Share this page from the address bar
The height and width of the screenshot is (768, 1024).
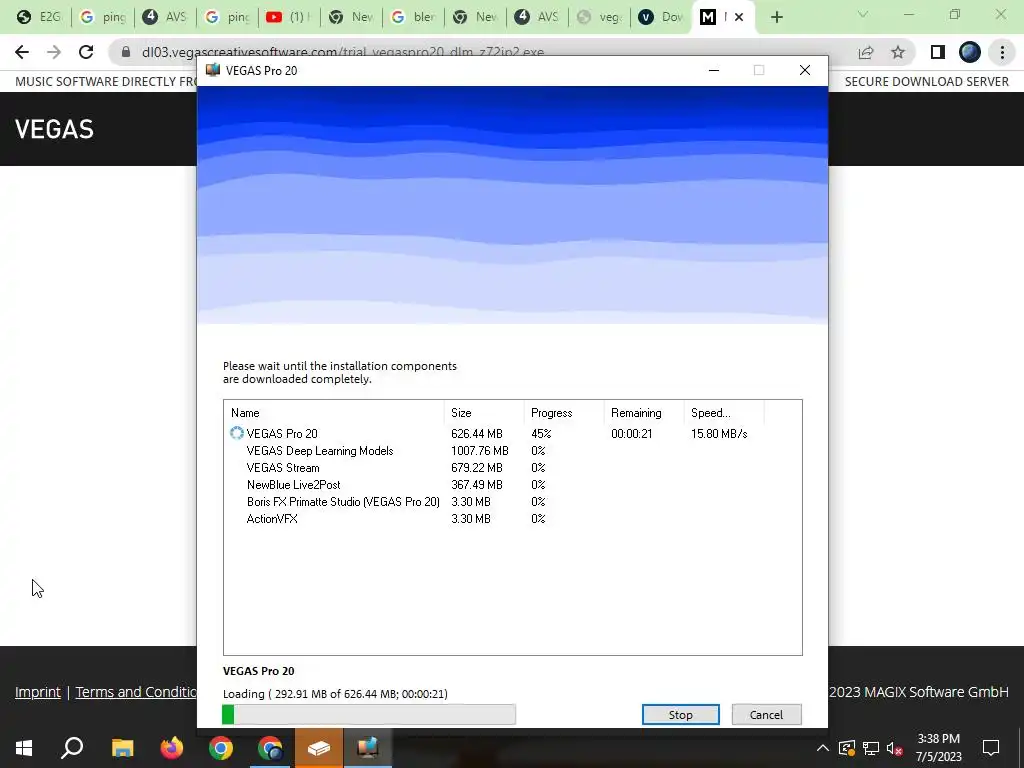coord(866,52)
